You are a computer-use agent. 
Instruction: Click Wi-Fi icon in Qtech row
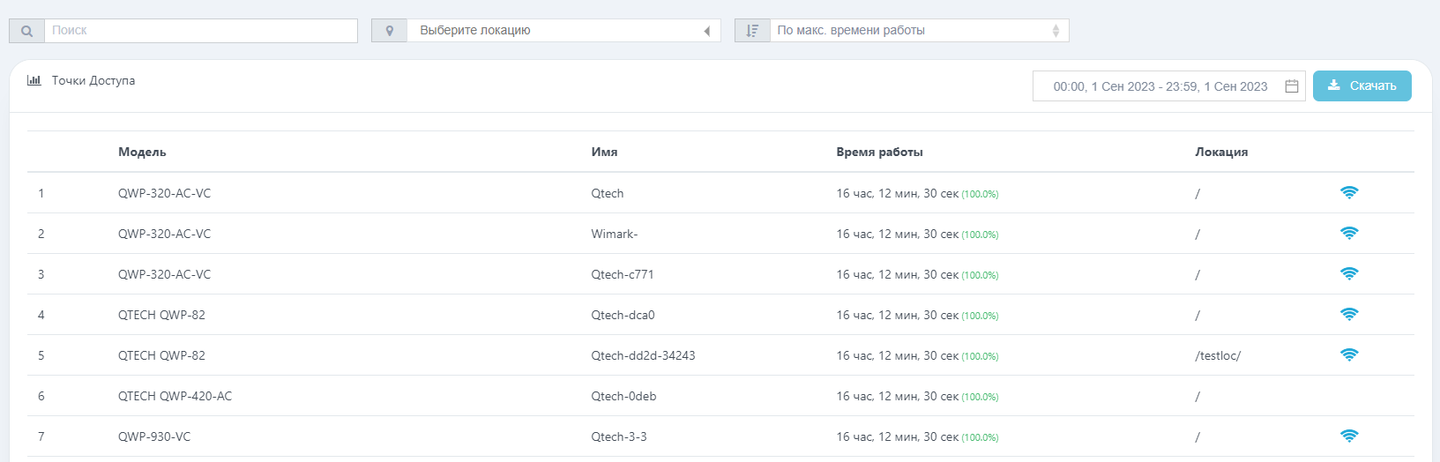tap(1349, 193)
